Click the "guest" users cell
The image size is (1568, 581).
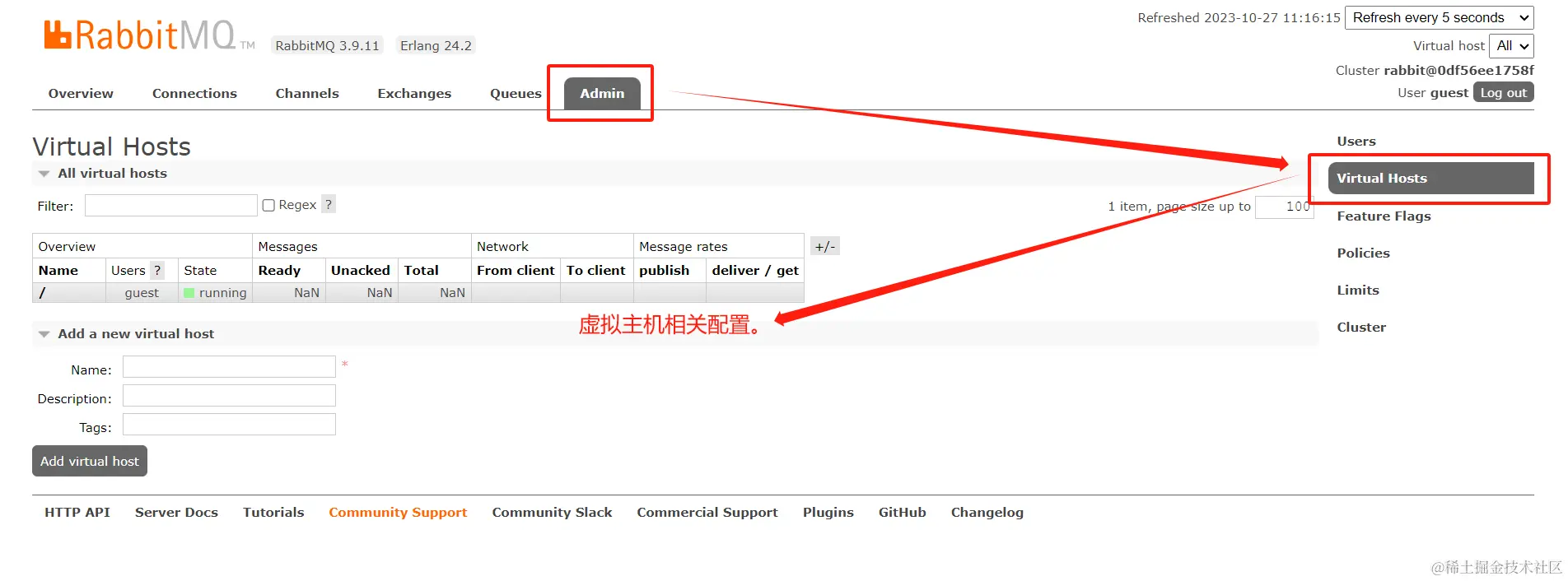[x=142, y=293]
